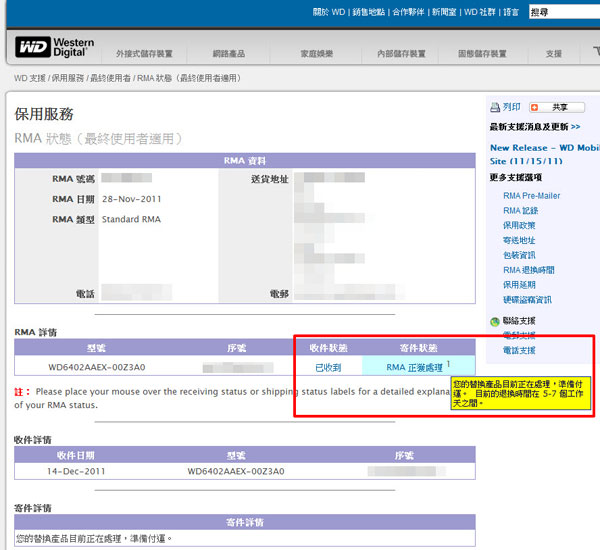Click the 列印 print link
This screenshot has width=600, height=550.
(512, 107)
